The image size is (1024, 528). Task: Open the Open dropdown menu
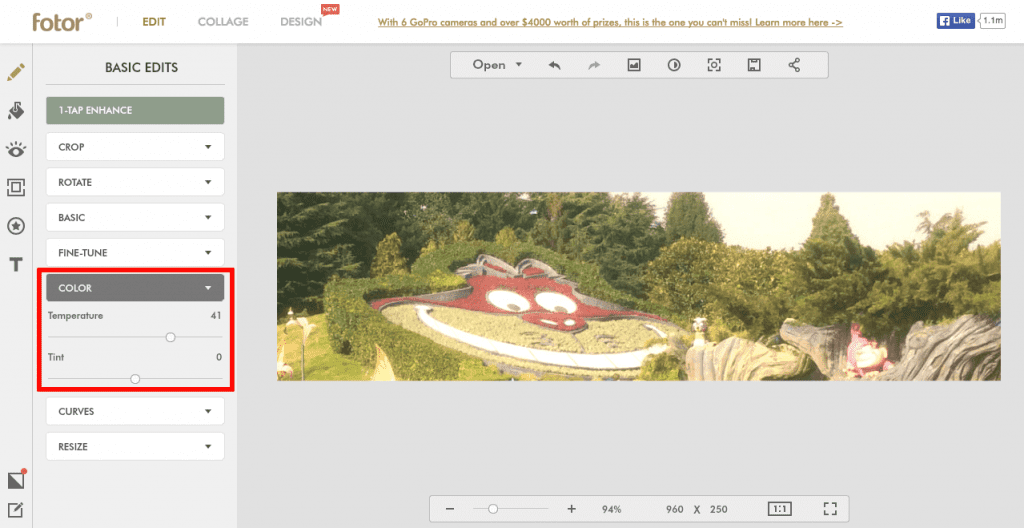[498, 65]
